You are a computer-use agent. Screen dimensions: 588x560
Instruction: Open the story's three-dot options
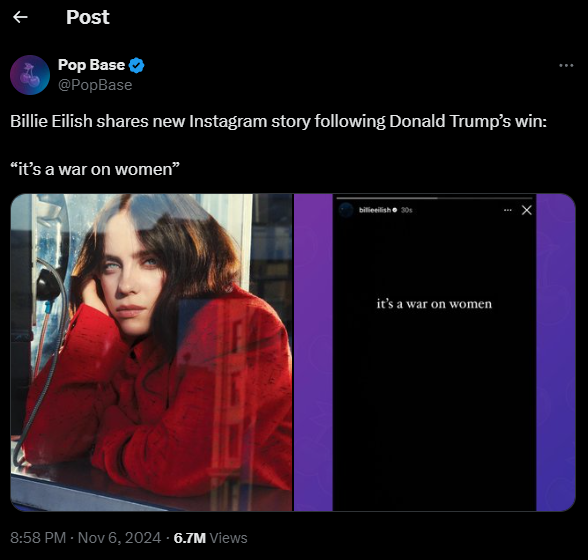point(507,210)
